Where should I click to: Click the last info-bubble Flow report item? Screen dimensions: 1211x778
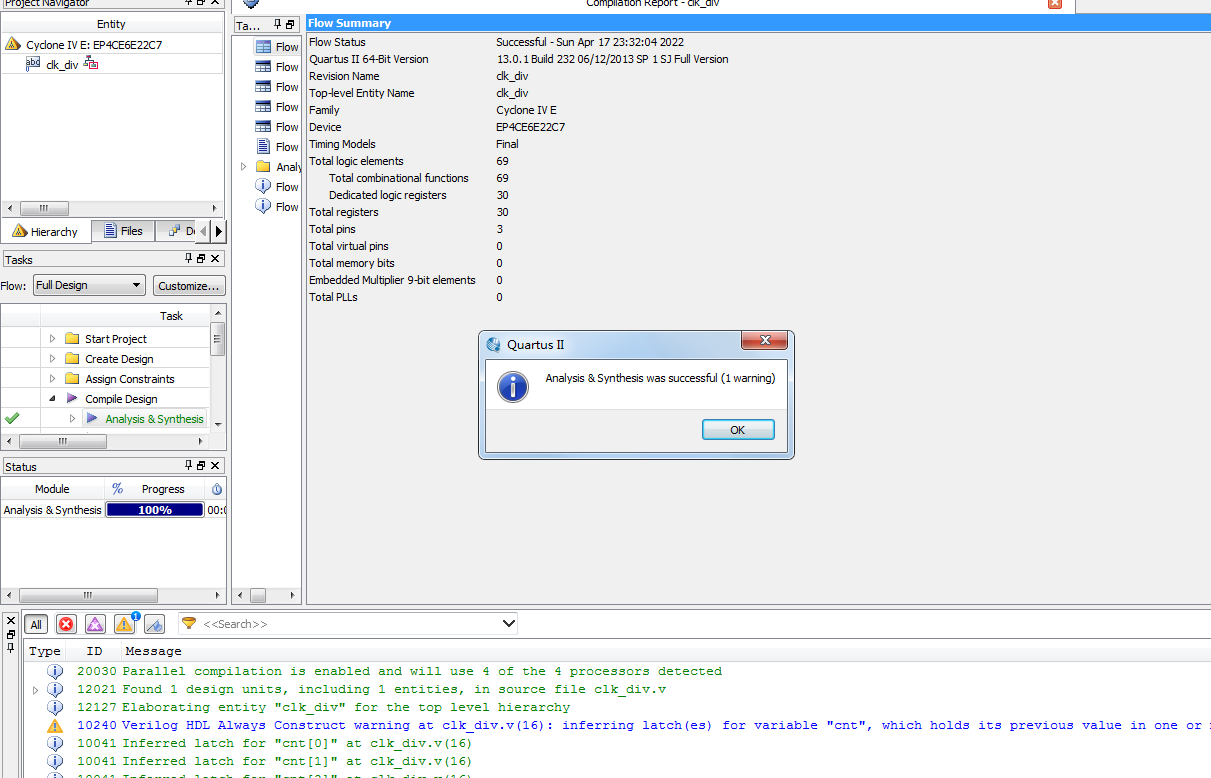point(263,207)
